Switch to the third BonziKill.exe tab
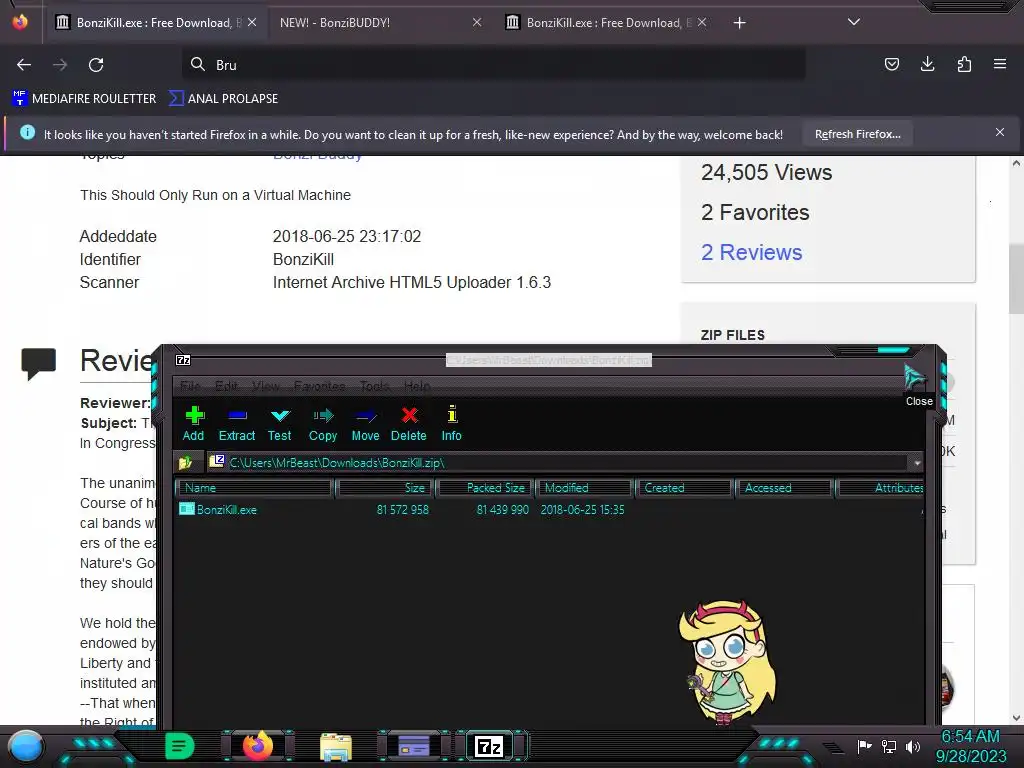1024x768 pixels. [604, 23]
